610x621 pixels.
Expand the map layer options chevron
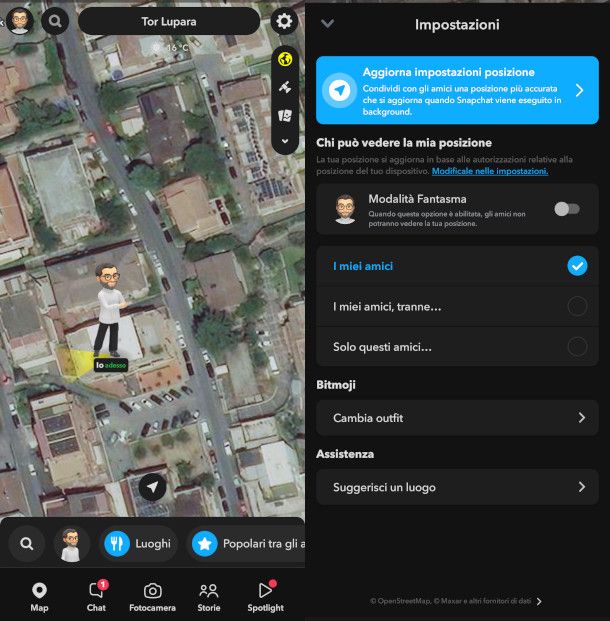pyautogui.click(x=285, y=141)
